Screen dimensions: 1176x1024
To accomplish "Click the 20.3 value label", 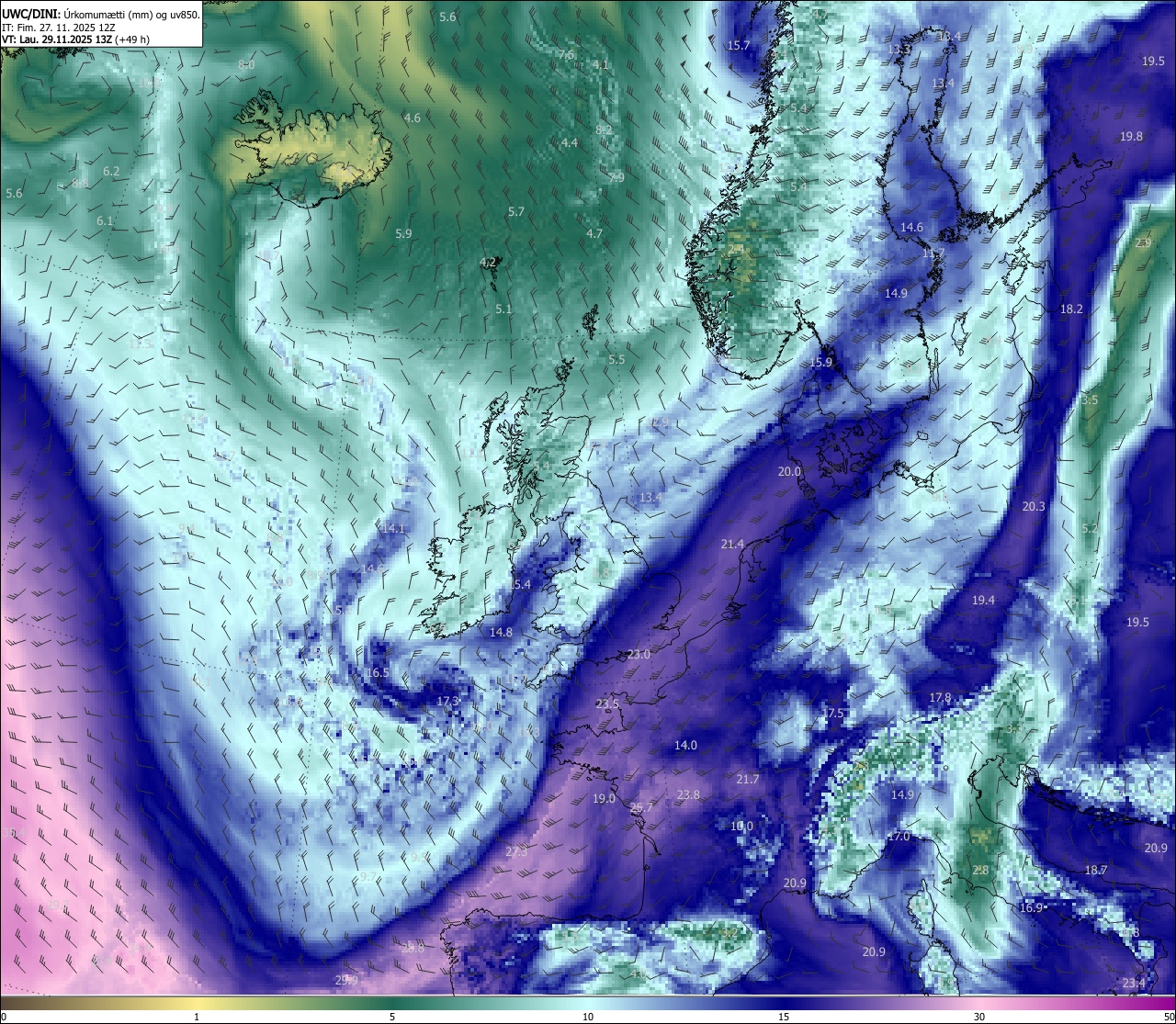I will coord(1034,507).
